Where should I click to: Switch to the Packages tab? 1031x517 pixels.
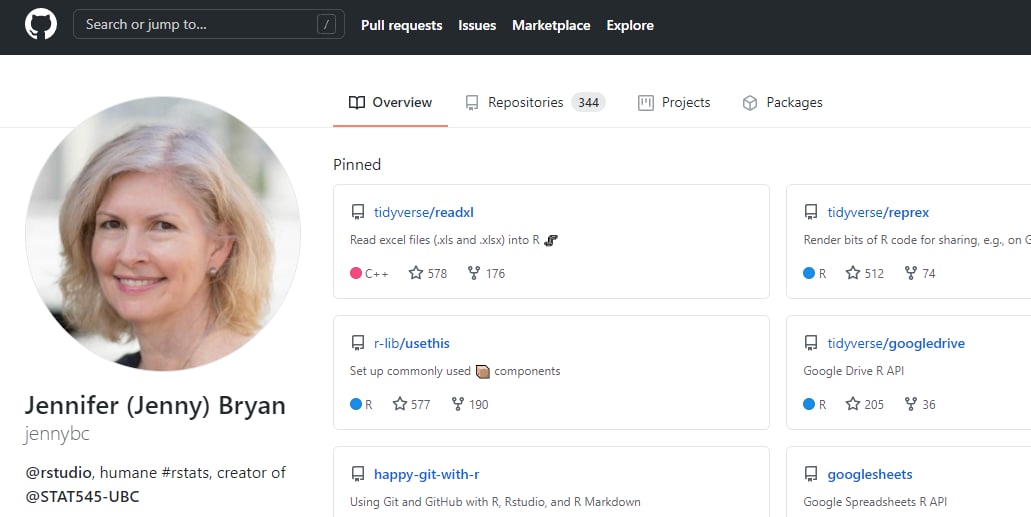point(782,103)
